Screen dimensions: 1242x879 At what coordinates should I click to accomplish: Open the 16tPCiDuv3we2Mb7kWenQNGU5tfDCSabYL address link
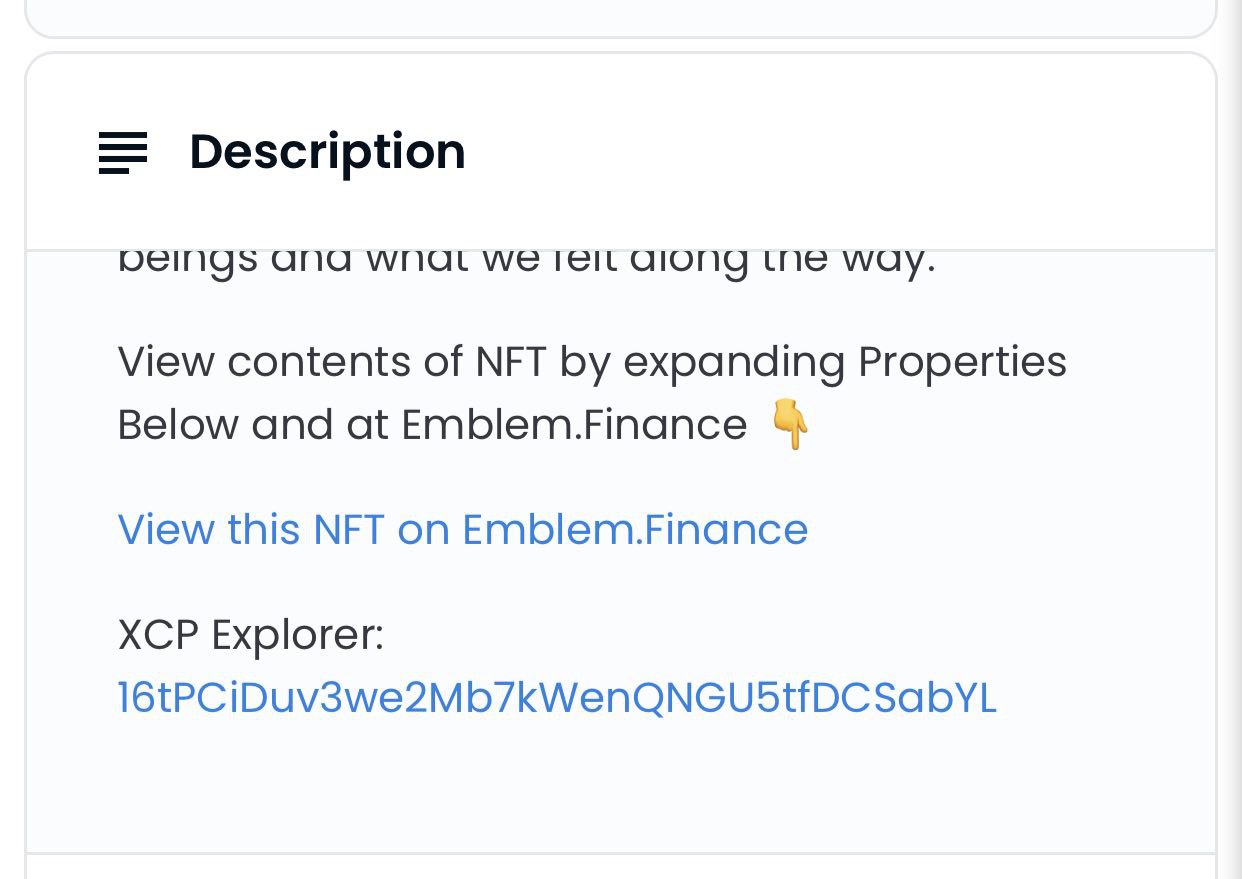click(556, 698)
